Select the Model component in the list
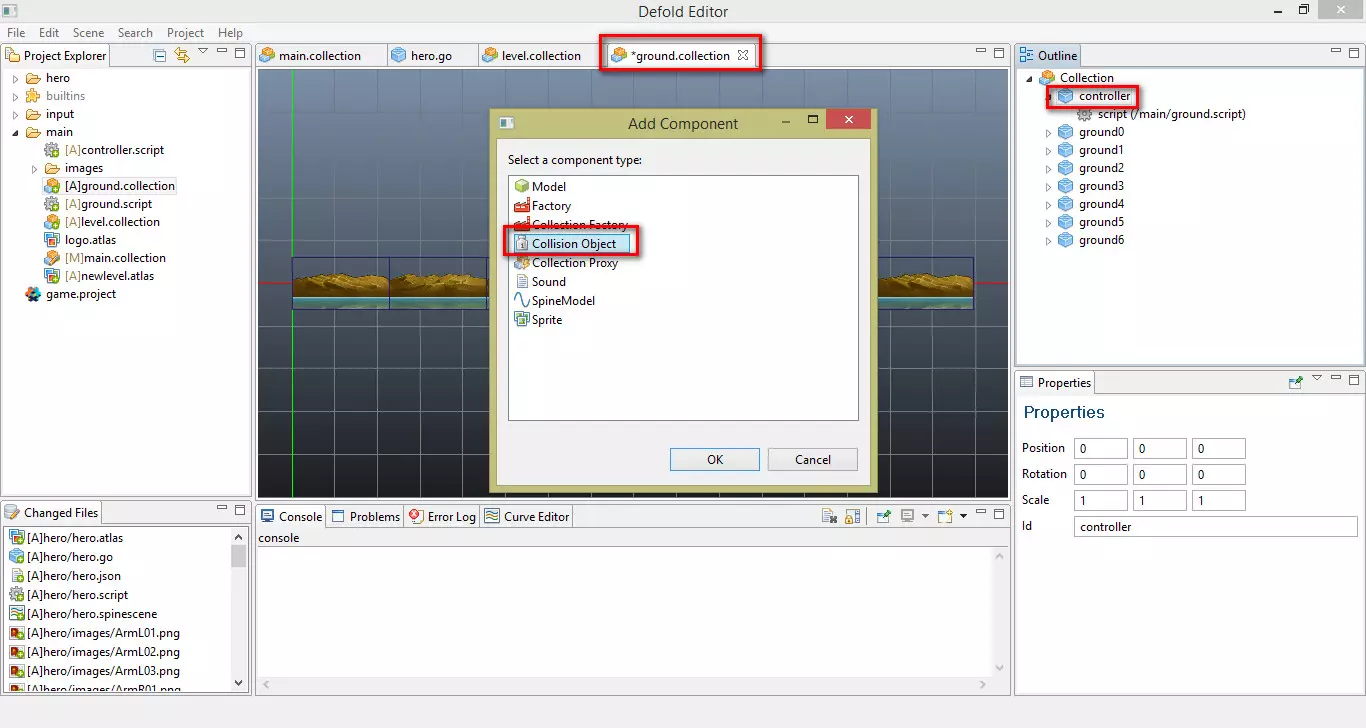The width and height of the screenshot is (1366, 728). tap(548, 187)
